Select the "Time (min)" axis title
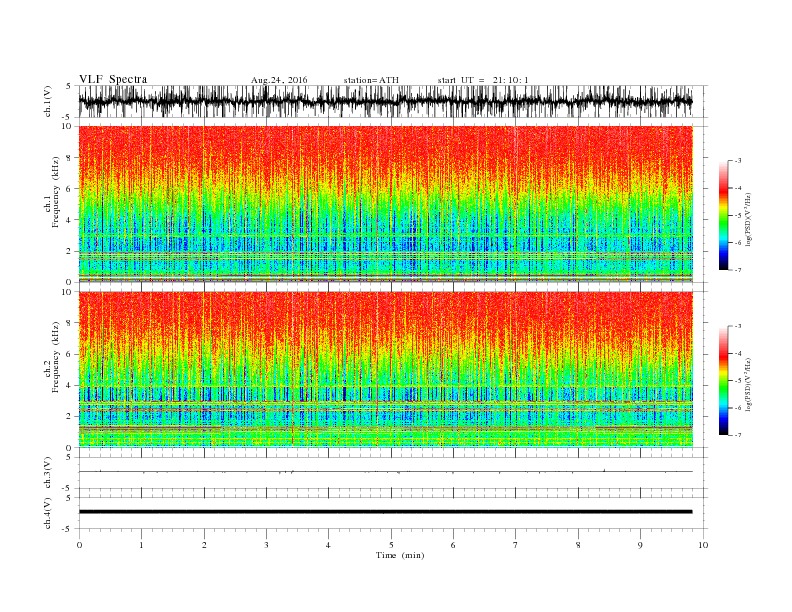This screenshot has height=612, width=792. click(400, 555)
